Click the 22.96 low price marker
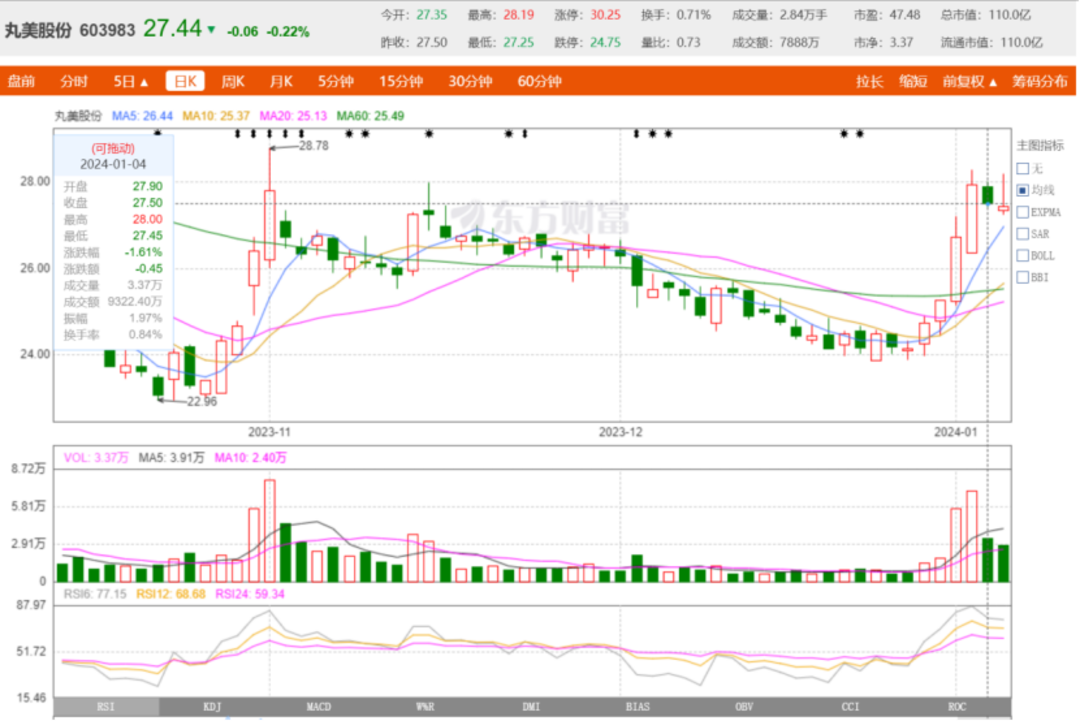The width and height of the screenshot is (1080, 721). pos(202,401)
